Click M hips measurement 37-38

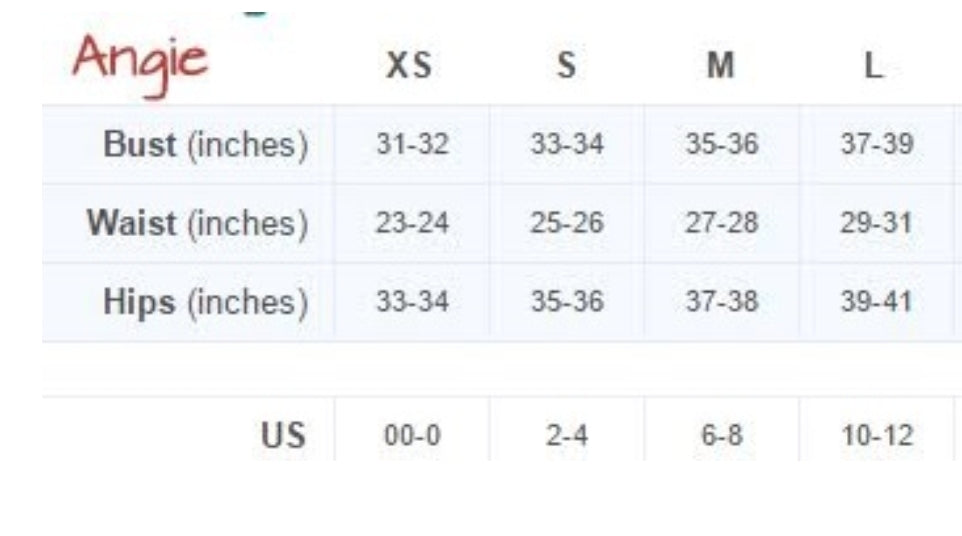721,301
